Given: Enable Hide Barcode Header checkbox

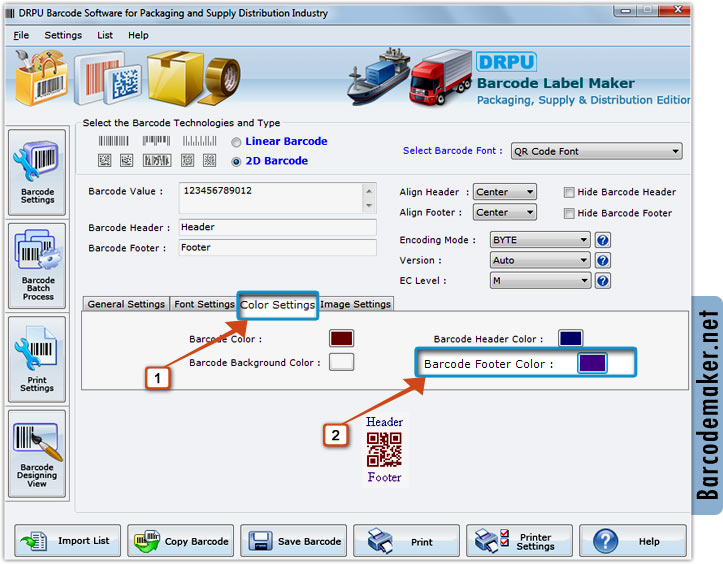Looking at the screenshot, I should tap(569, 192).
